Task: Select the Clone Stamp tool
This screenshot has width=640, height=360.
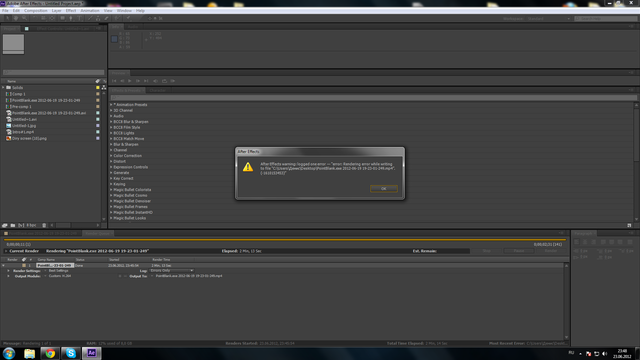Action: click(x=98, y=18)
